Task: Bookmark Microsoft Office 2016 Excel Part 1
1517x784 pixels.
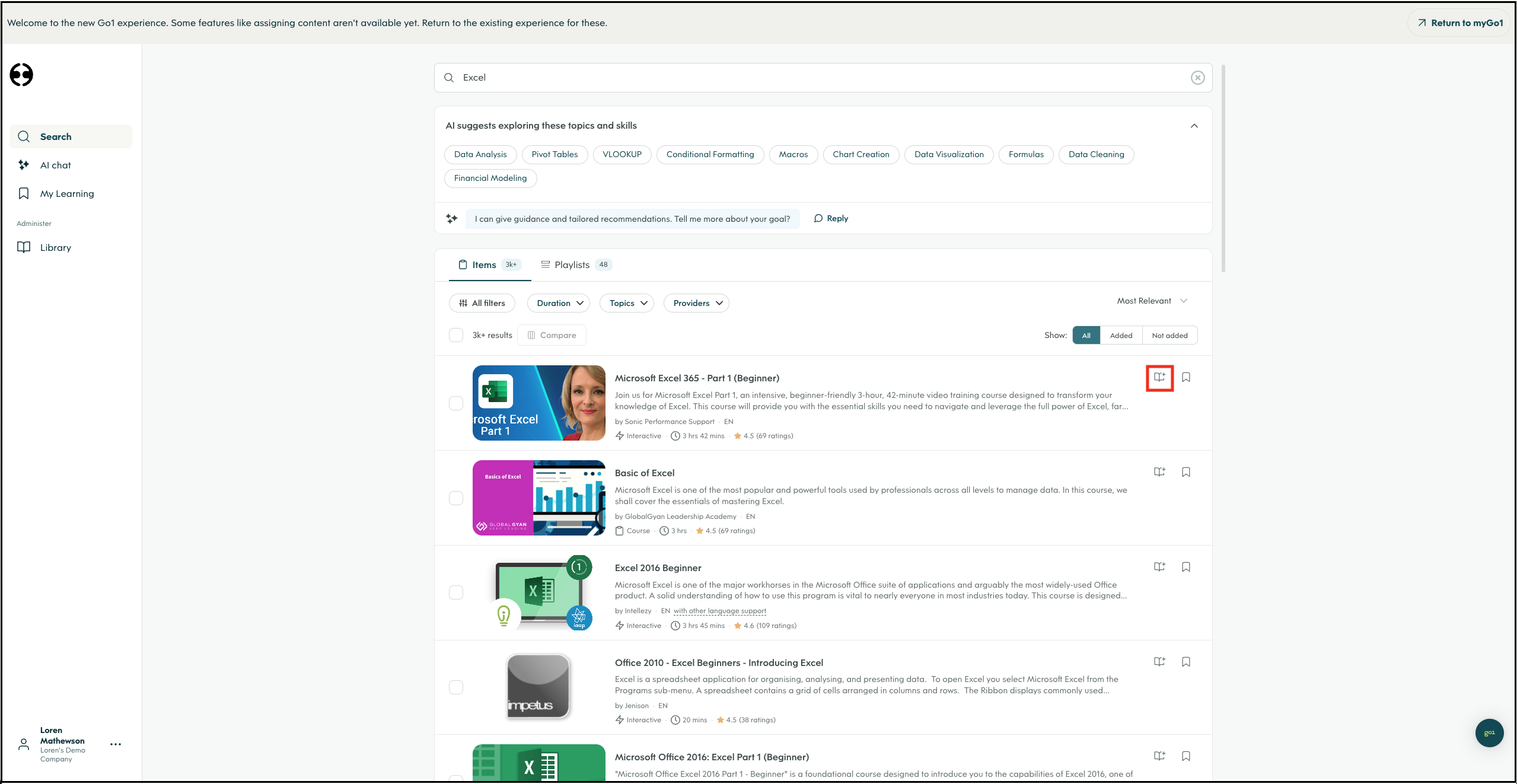Action: tap(1186, 756)
